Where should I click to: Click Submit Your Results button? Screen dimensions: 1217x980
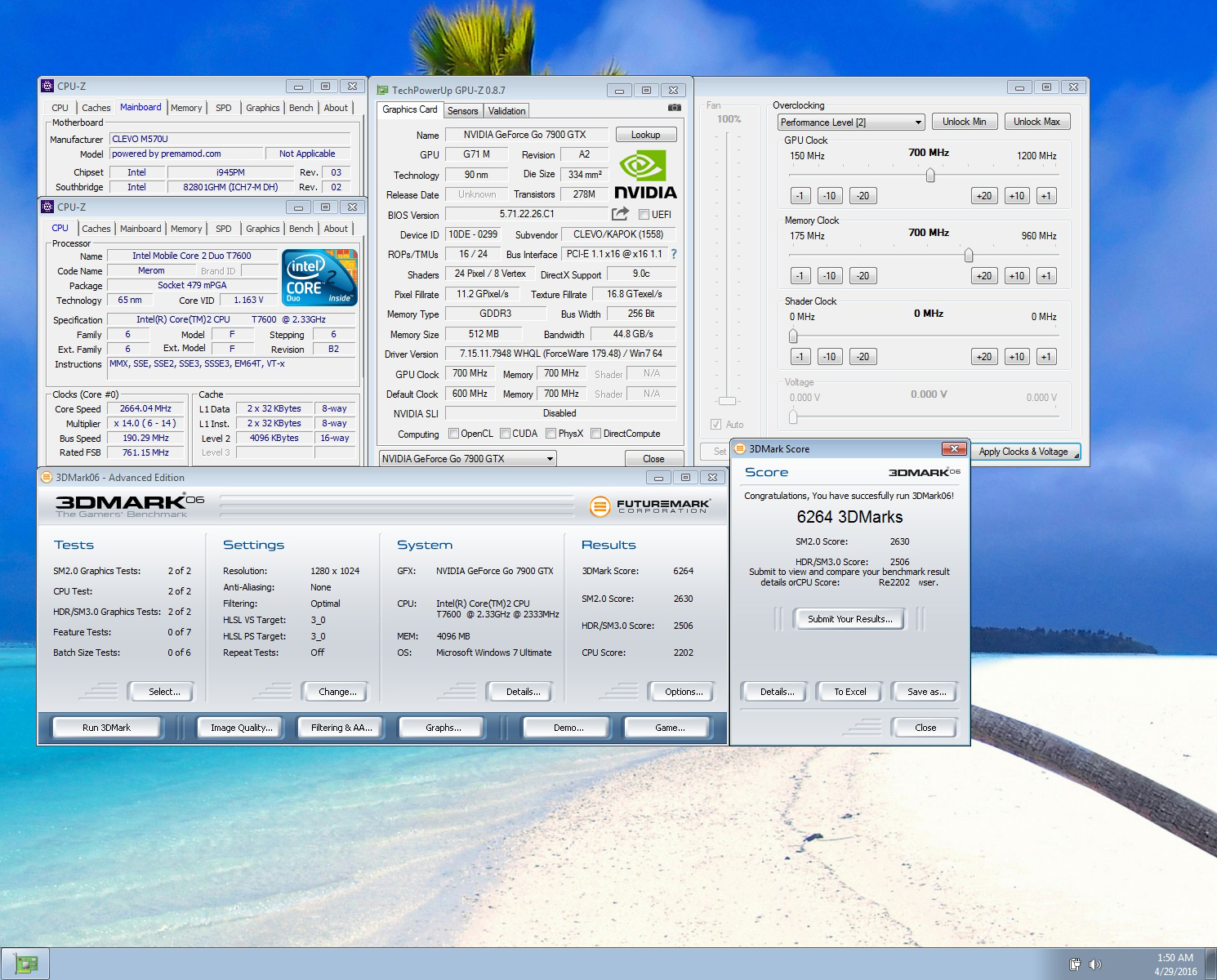pos(850,619)
